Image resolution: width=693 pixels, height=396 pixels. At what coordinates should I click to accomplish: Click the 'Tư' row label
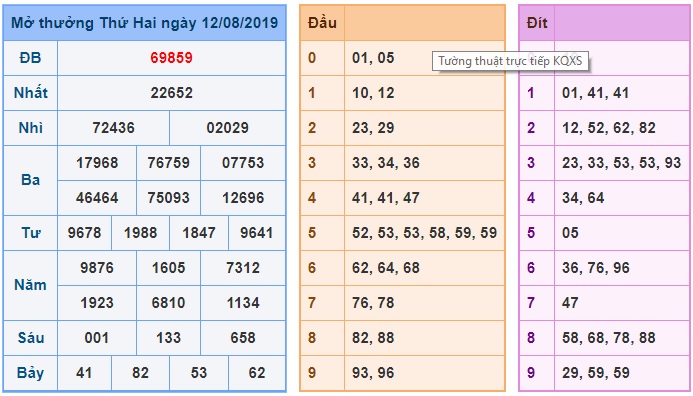(x=30, y=232)
